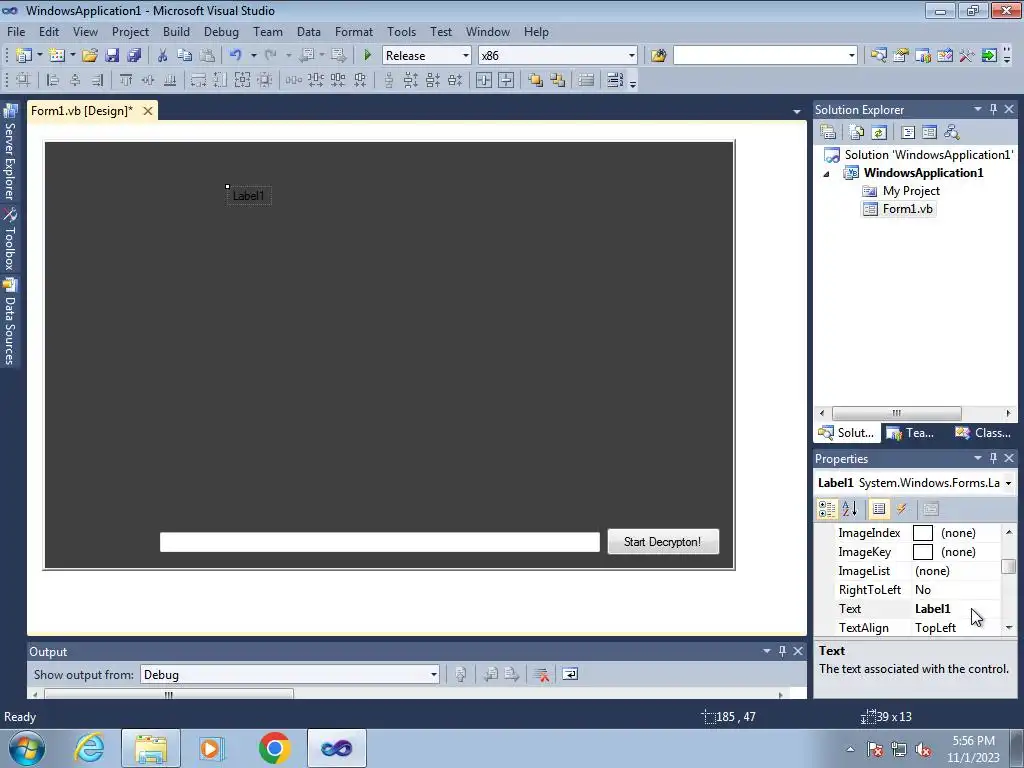Open the Toolbox window toolbar icon
This screenshot has width=1024, height=768.
click(x=967, y=56)
